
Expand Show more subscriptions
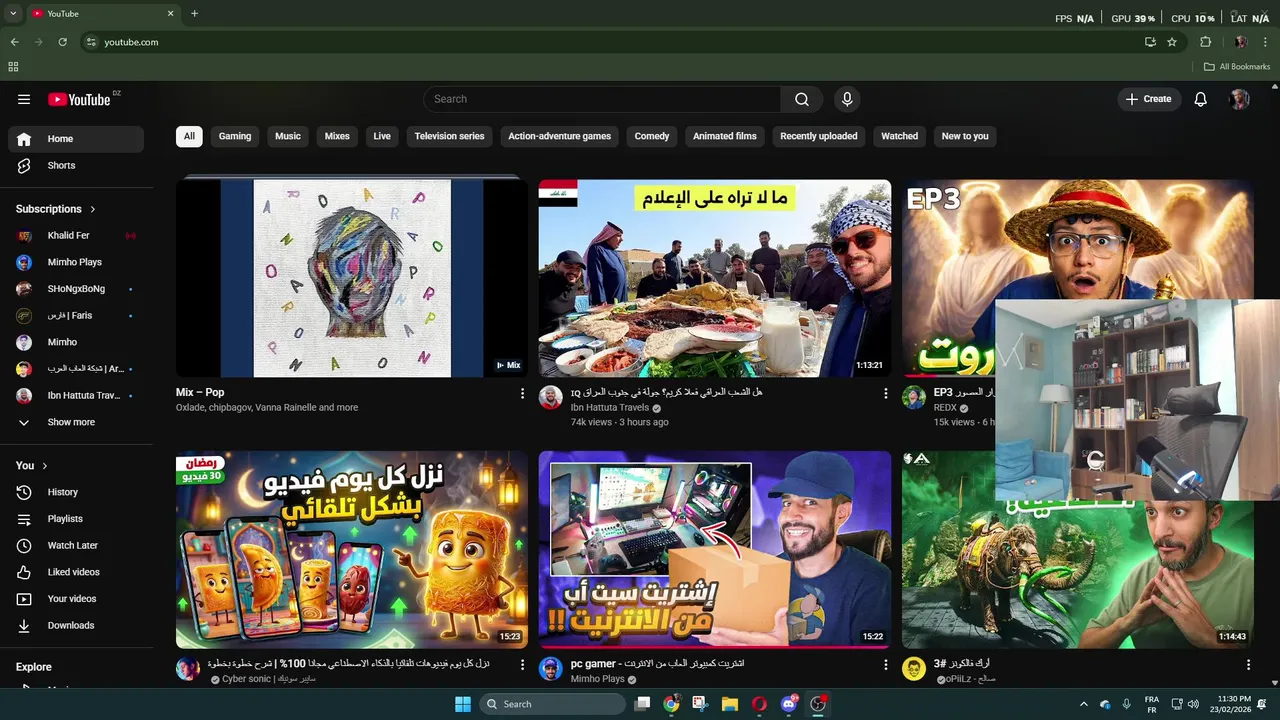(76, 422)
